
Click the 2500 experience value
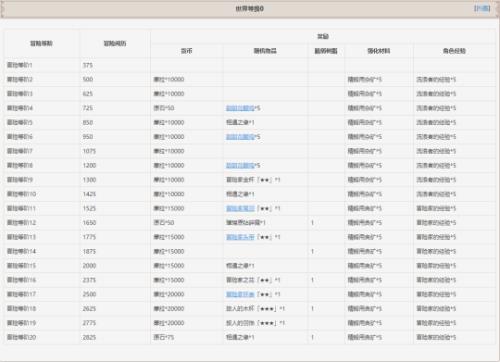[x=89, y=295]
